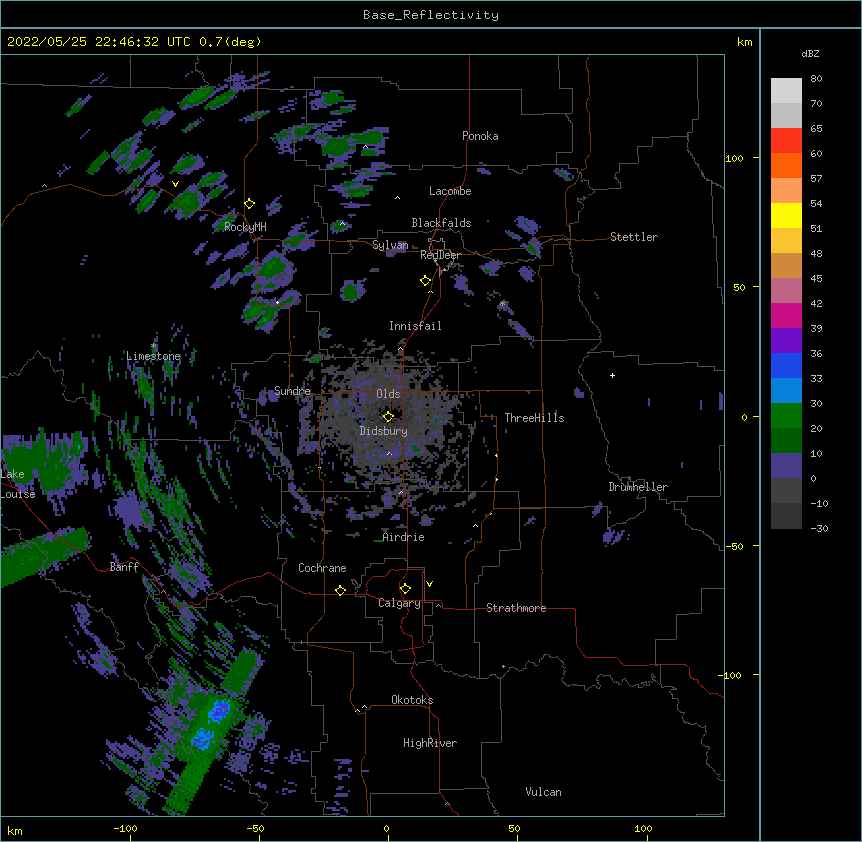The height and width of the screenshot is (842, 862).
Task: Click the dBZ legend heading
Action: (810, 53)
